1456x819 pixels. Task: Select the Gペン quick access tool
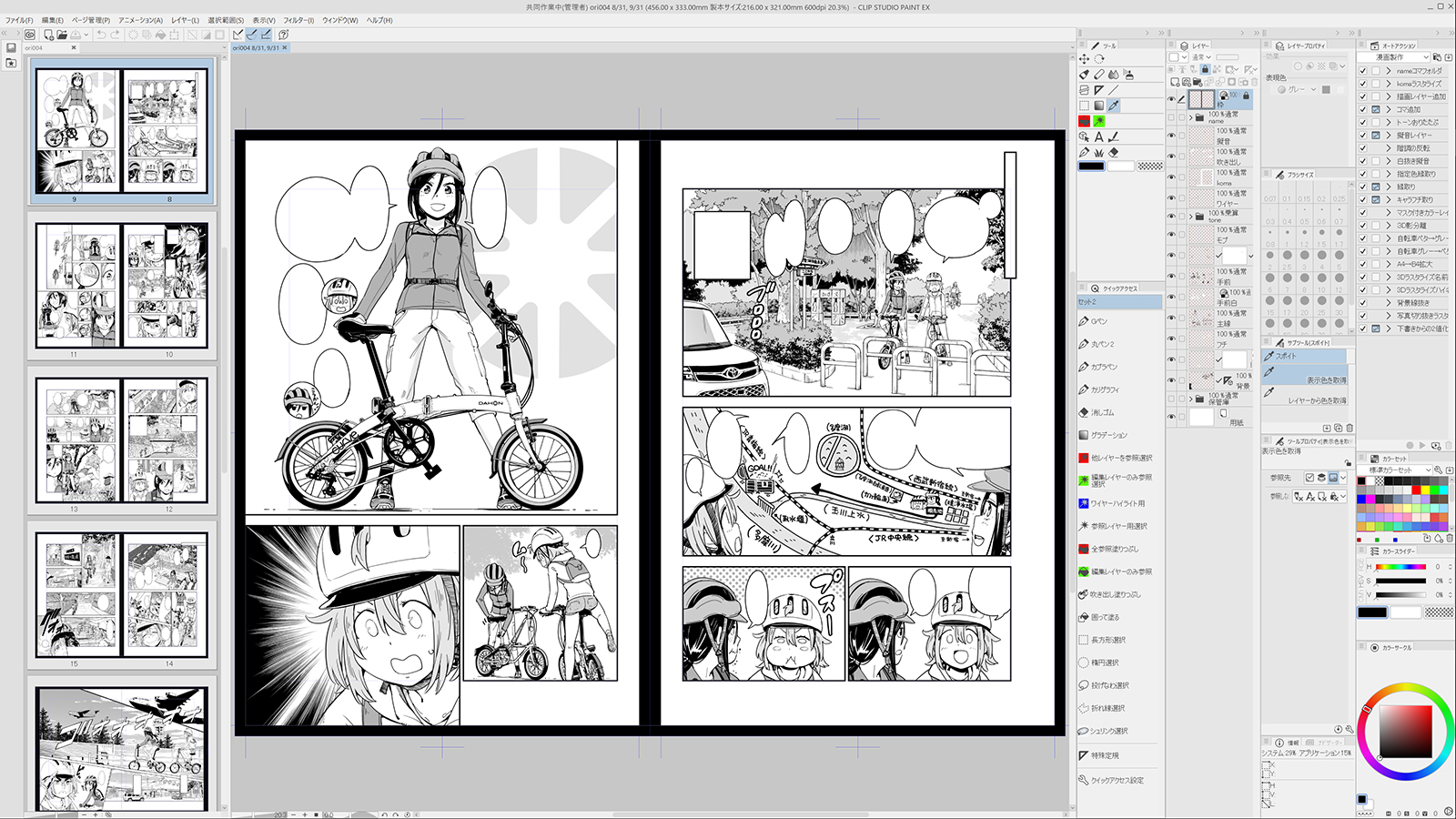point(1093,321)
